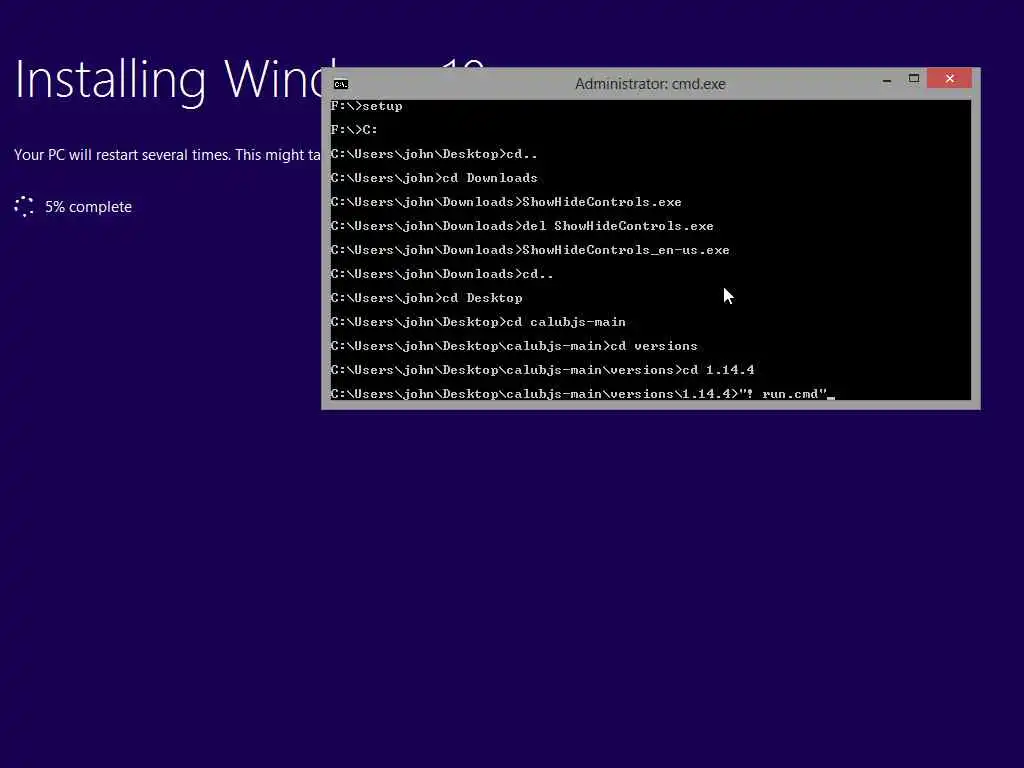Click the "Installing Wind" setup heading
This screenshot has height=768, width=1024.
168,80
